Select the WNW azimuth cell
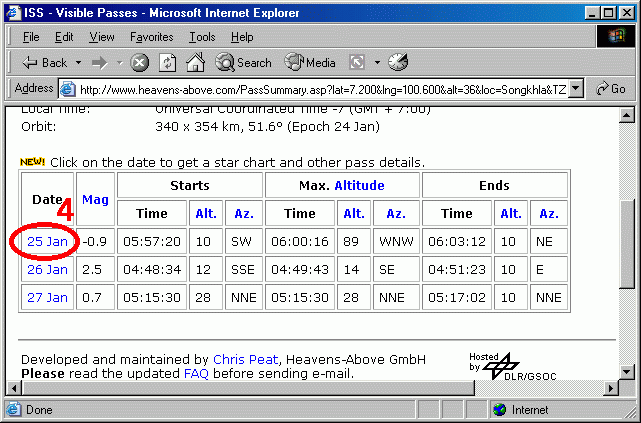The height and width of the screenshot is (423, 641). pyautogui.click(x=396, y=242)
